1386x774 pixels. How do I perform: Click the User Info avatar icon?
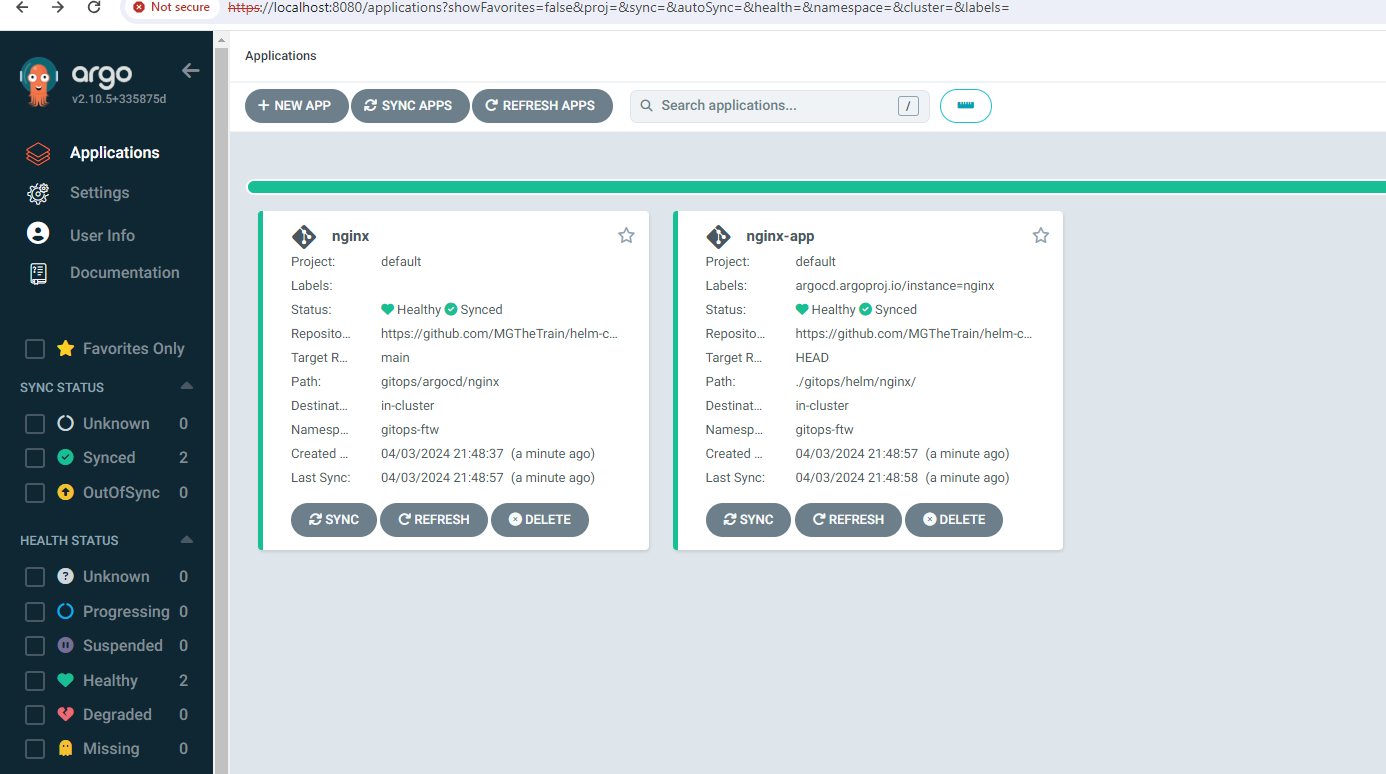(38, 234)
